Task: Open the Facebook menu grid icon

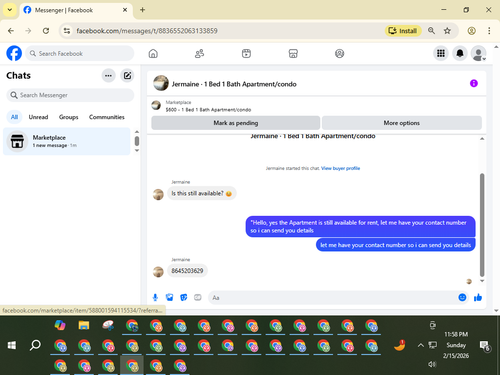Action: point(441,53)
